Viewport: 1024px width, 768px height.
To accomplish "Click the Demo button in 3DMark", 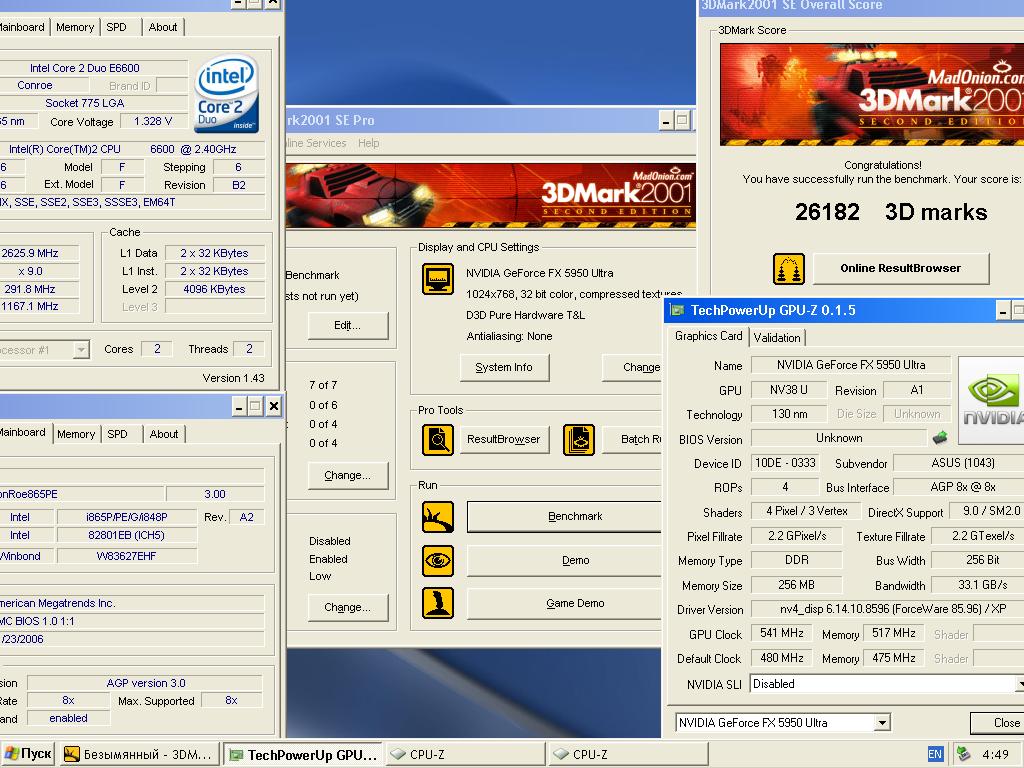I will (x=565, y=560).
